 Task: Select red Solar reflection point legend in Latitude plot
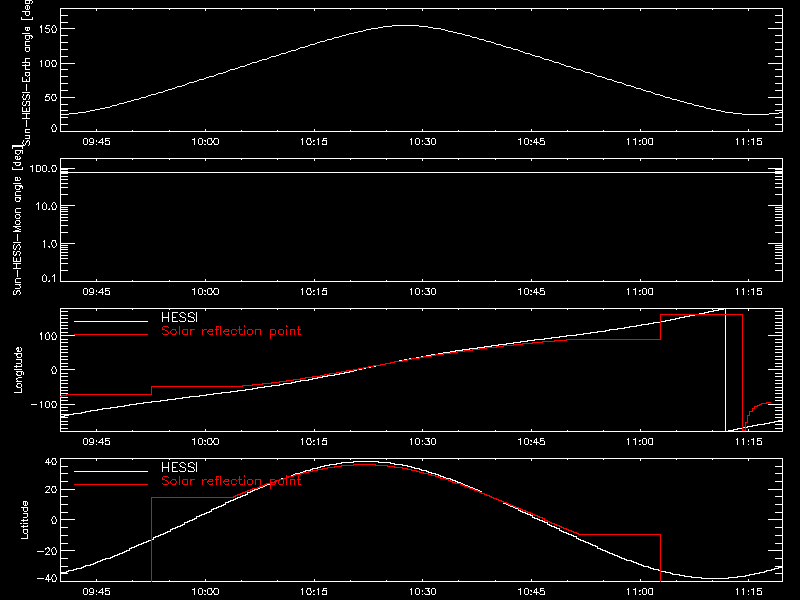231,481
